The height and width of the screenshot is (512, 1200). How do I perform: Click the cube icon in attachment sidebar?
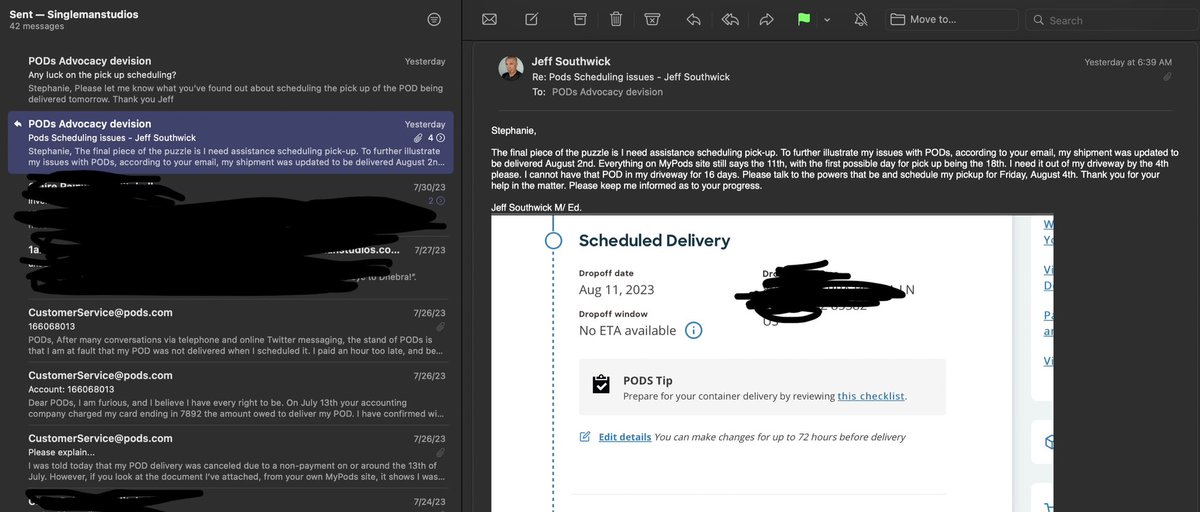[x=1051, y=441]
